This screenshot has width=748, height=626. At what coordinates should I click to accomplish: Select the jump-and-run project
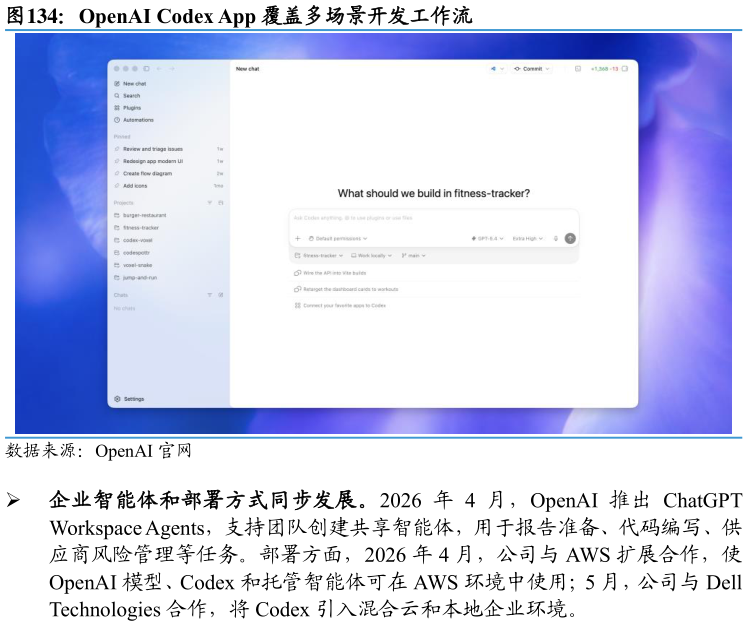click(135, 278)
